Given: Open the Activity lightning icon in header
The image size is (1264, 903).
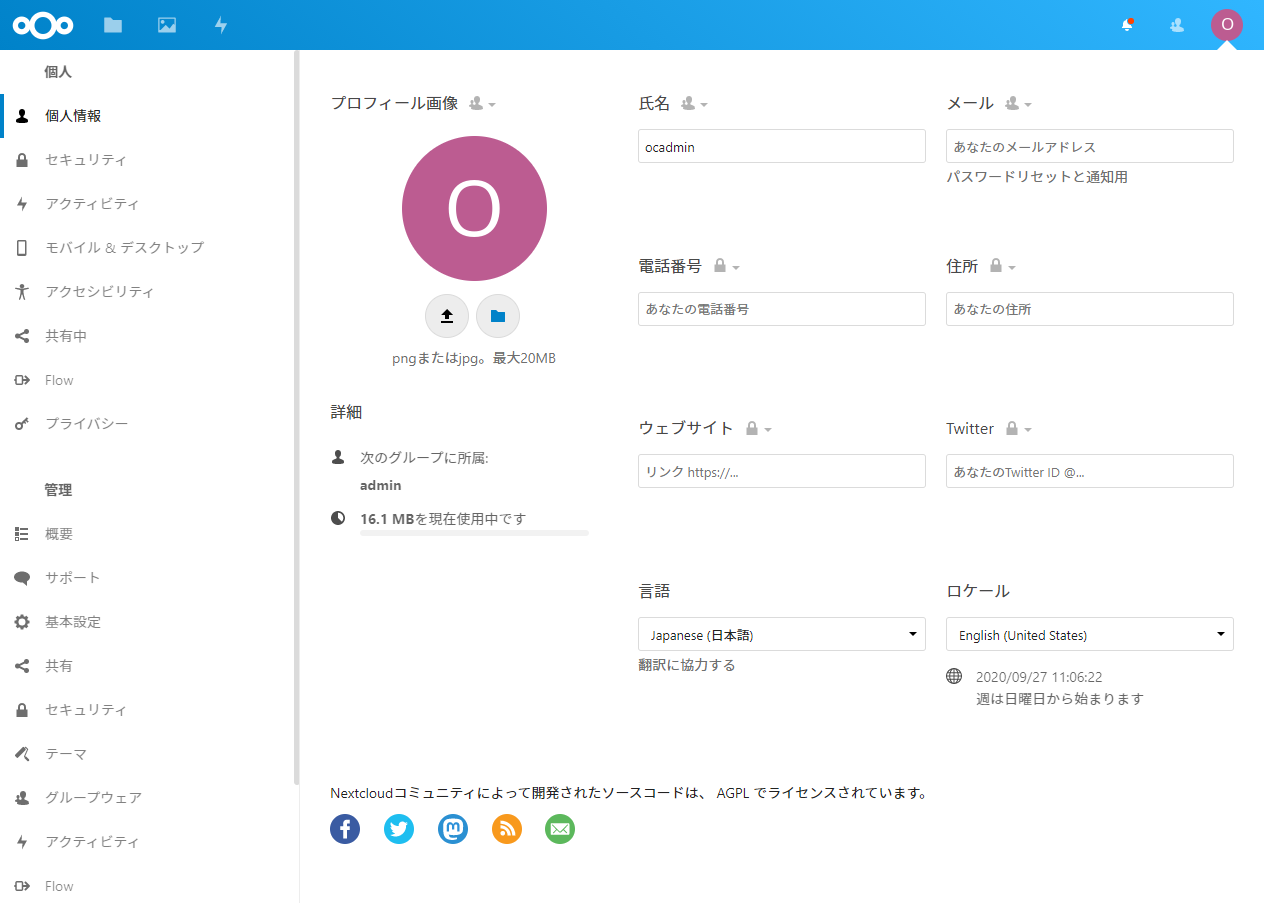Looking at the screenshot, I should click(x=221, y=25).
